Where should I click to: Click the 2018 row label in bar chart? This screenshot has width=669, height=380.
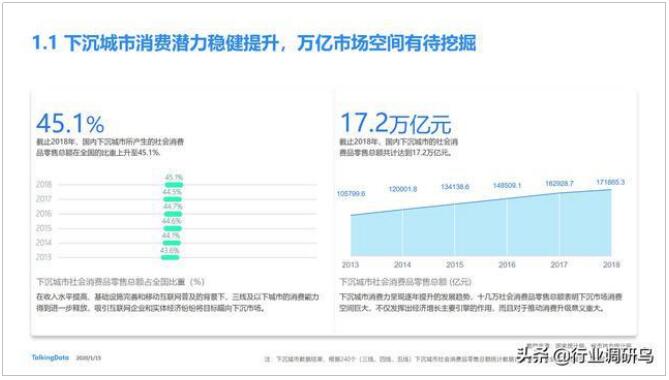44,185
